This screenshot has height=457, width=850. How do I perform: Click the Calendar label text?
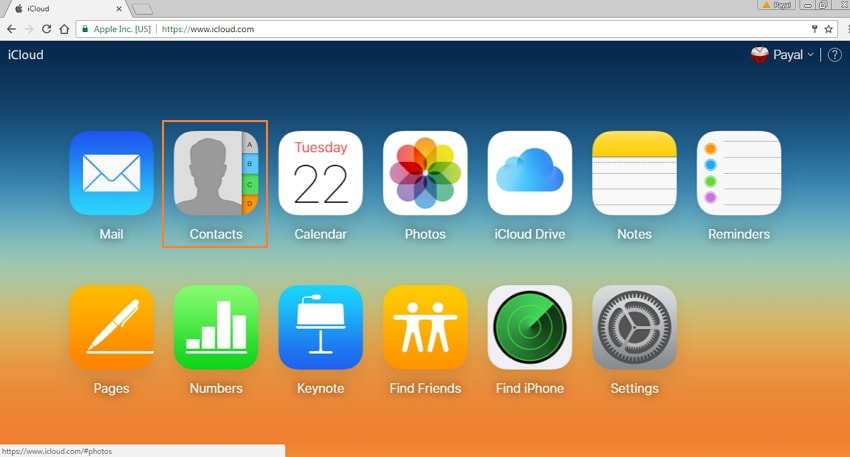click(x=320, y=234)
